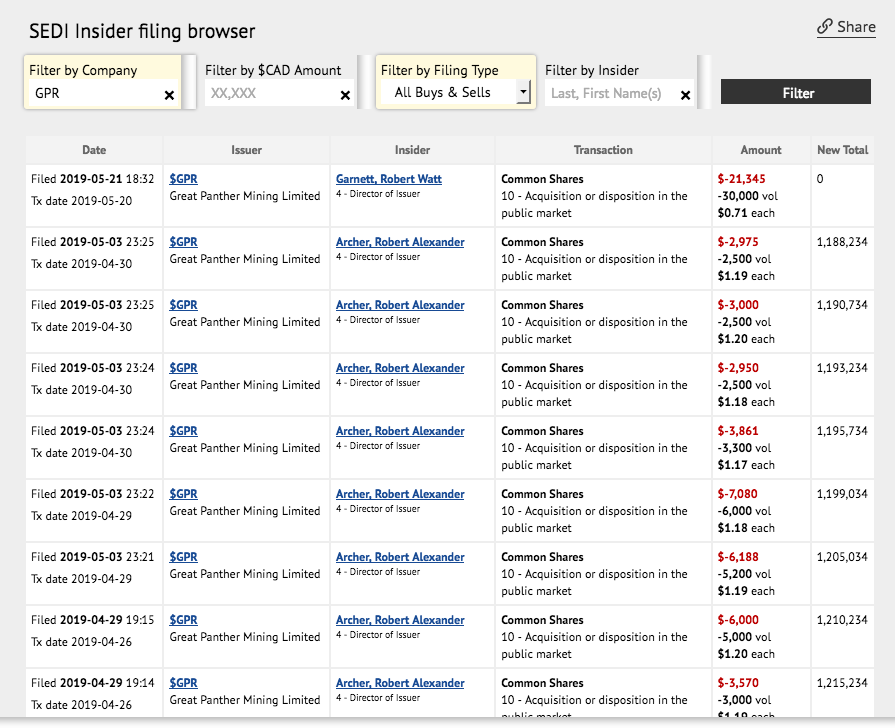The image size is (895, 728).
Task: Click the Issuer column header
Action: tap(246, 150)
